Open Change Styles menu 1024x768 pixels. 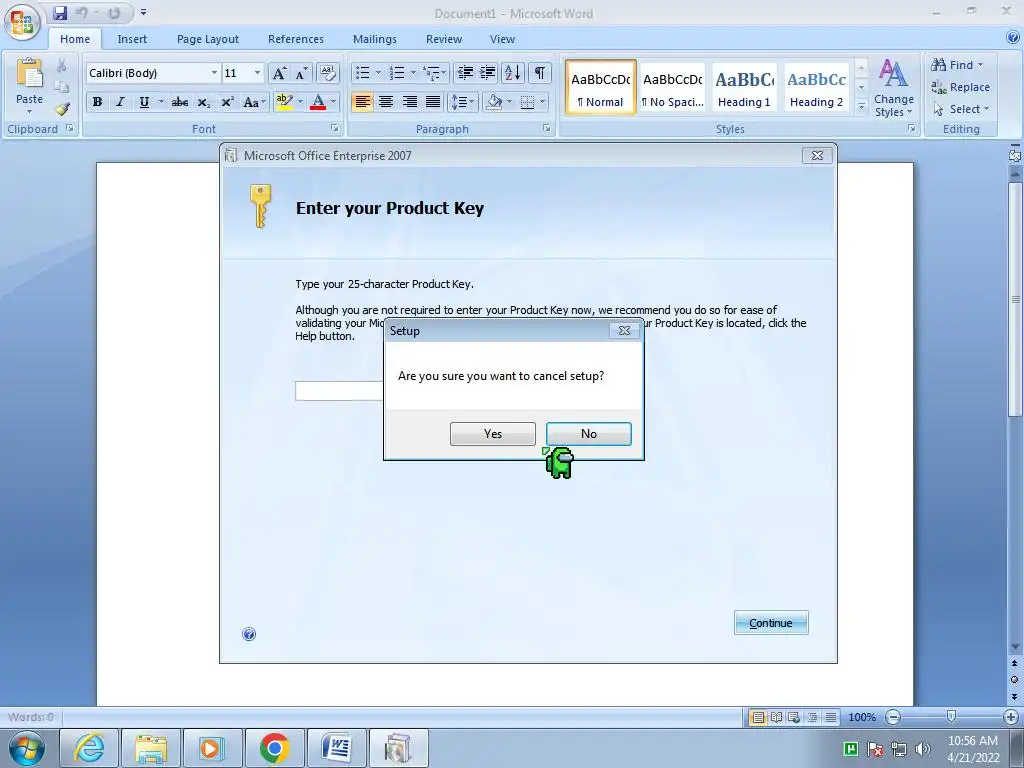click(893, 88)
